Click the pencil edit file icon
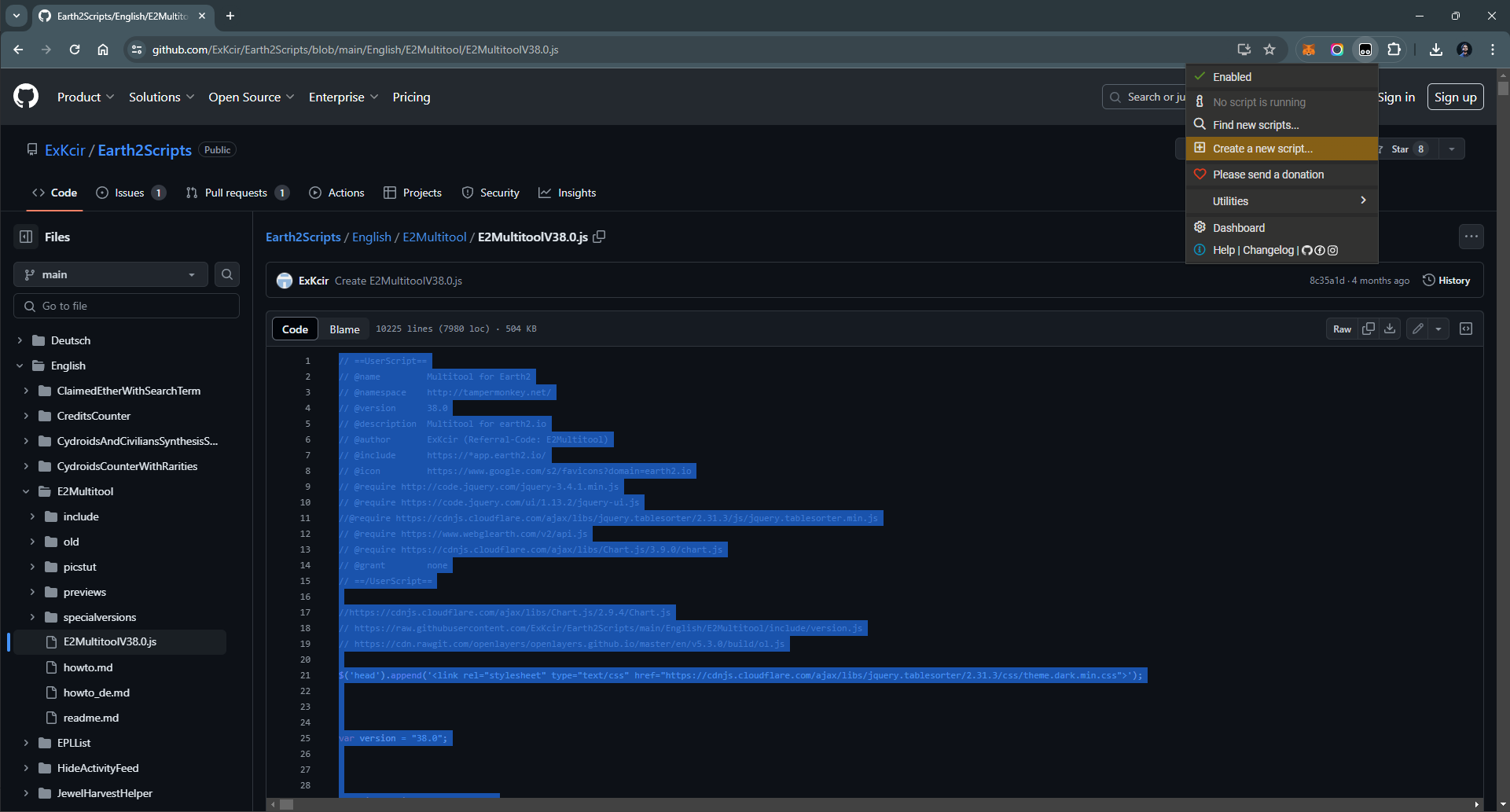The image size is (1510, 812). pos(1417,329)
